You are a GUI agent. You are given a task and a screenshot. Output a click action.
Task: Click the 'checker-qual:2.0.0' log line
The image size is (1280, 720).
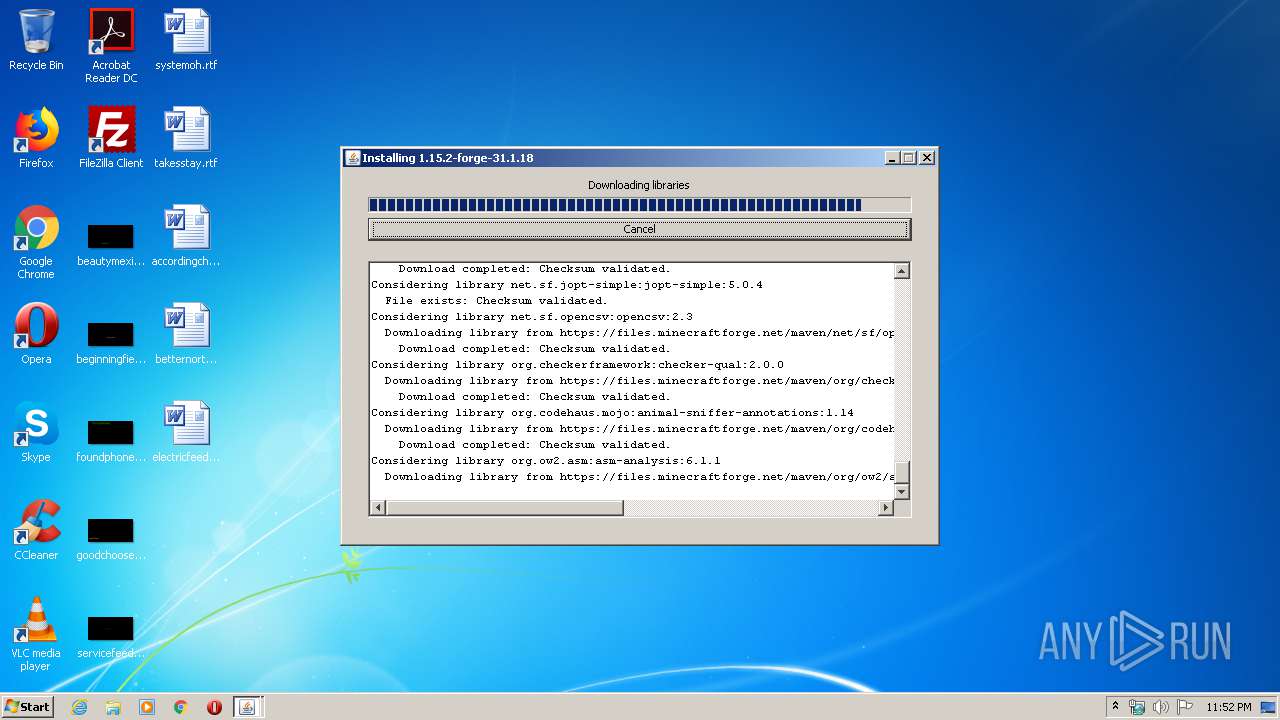pyautogui.click(x=577, y=365)
